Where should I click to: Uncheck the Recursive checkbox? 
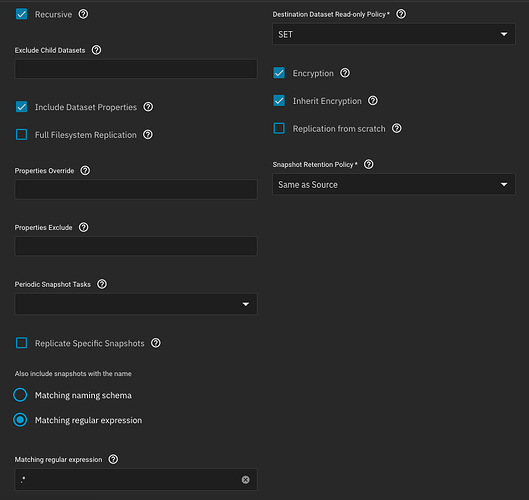coord(22,14)
